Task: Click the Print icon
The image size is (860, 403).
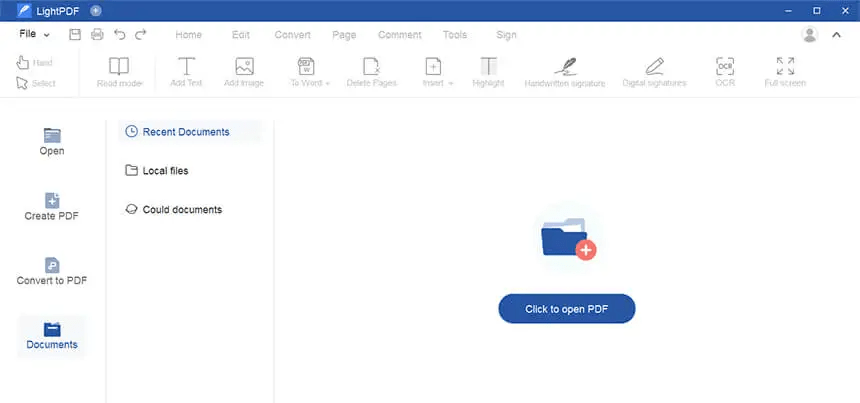Action: [97, 35]
